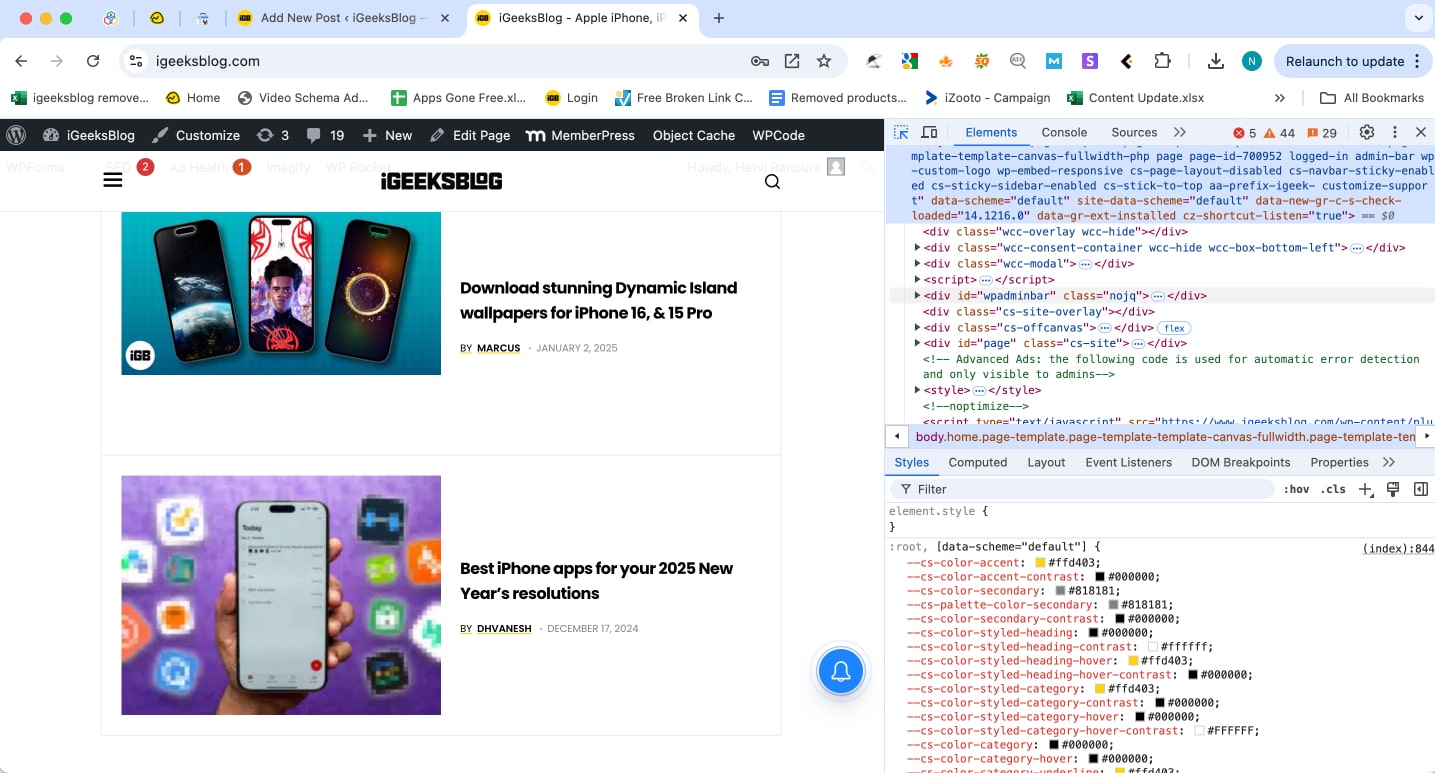Click the Styles filter input field
The width and height of the screenshot is (1435, 773).
click(x=1084, y=489)
